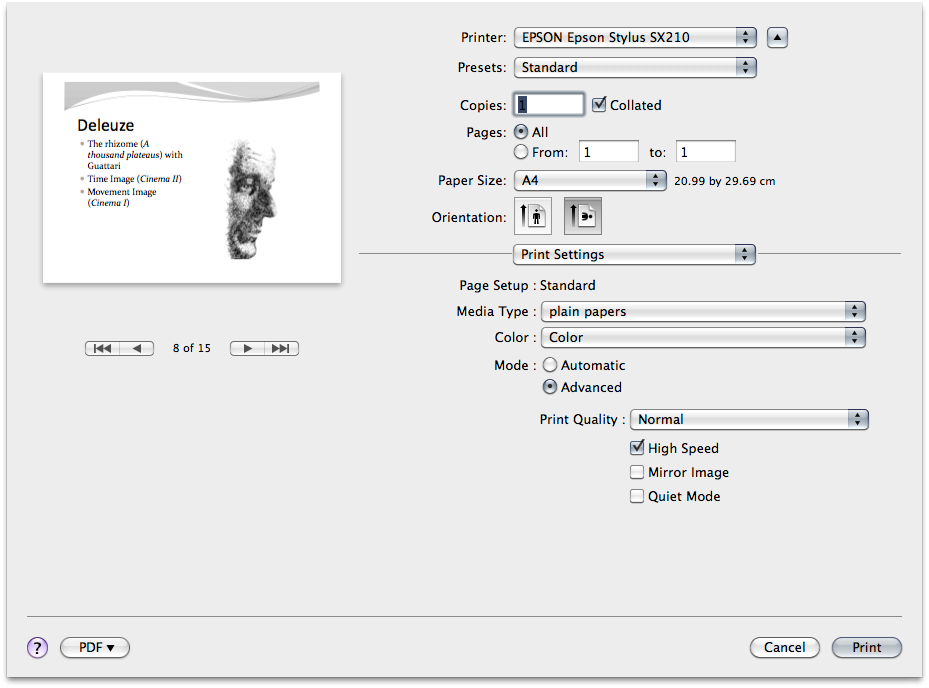The height and width of the screenshot is (688, 929).
Task: Enable Quiet Mode checkbox
Action: pos(637,496)
